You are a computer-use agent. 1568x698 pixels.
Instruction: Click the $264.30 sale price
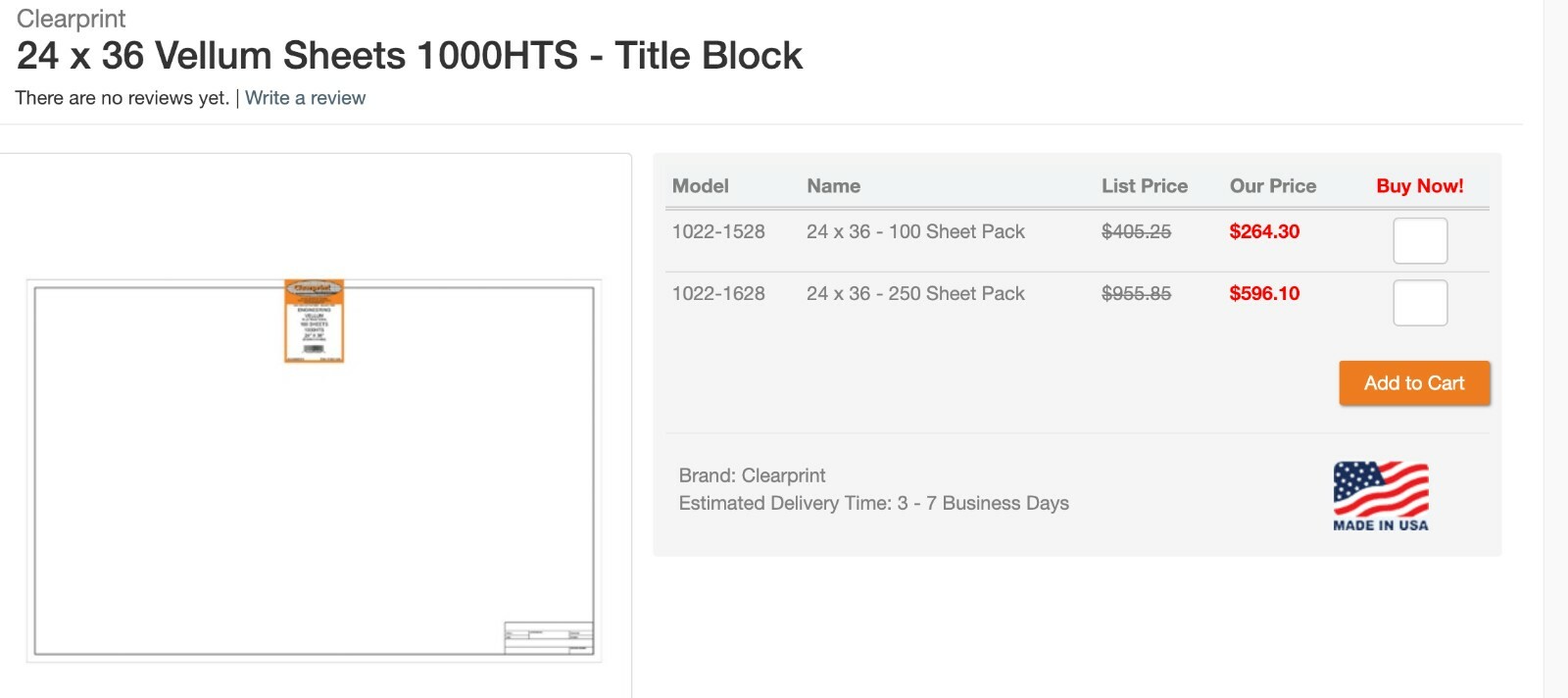1264,232
